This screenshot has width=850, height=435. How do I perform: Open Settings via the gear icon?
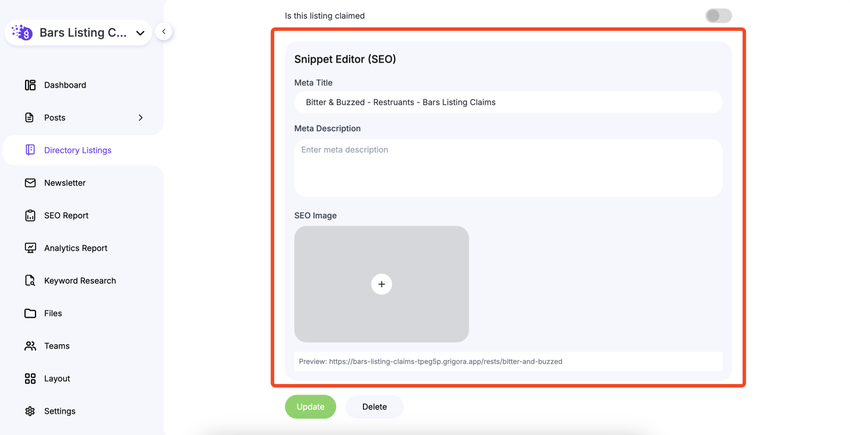[x=30, y=411]
